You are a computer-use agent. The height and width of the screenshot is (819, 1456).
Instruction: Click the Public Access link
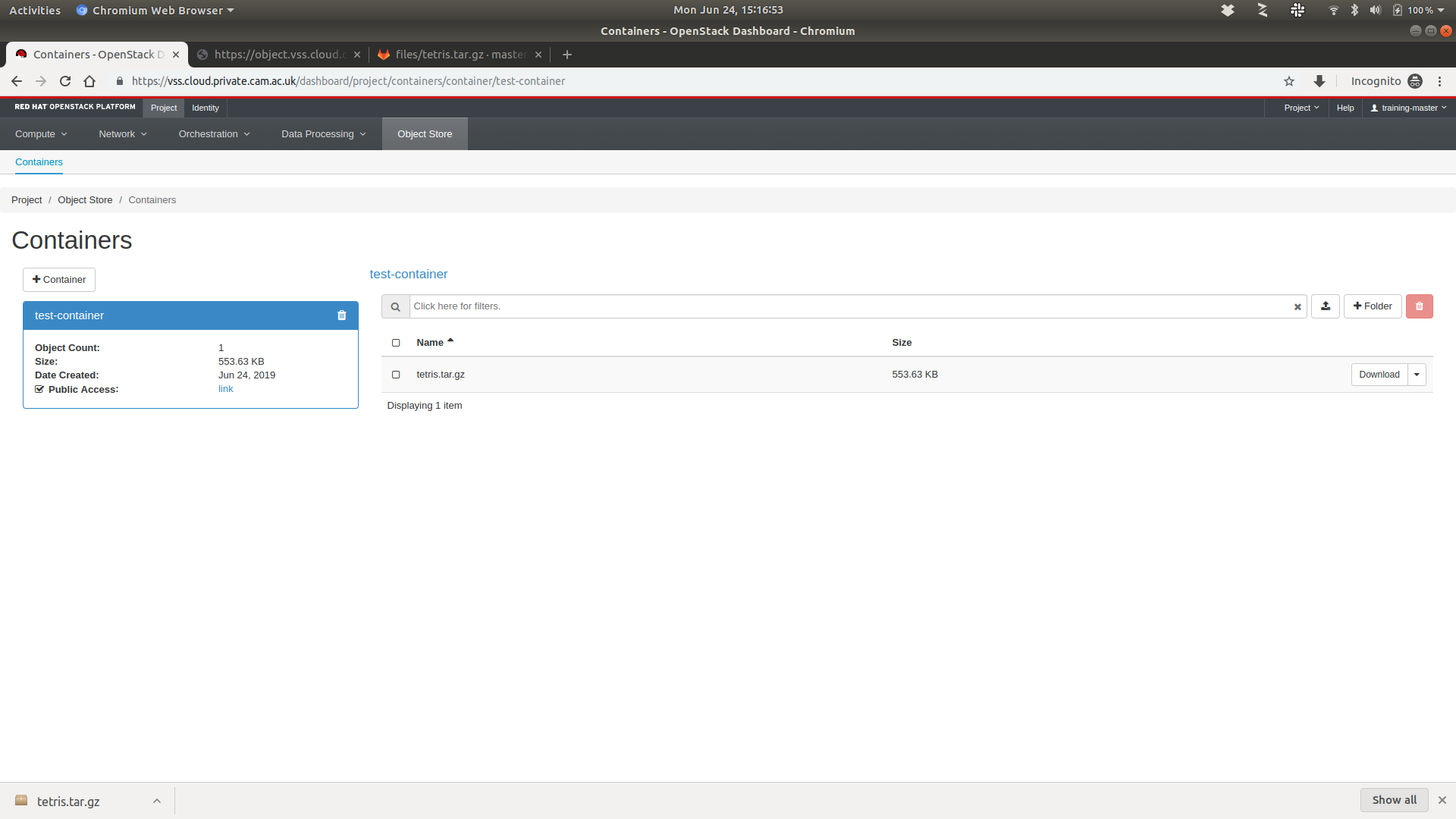tap(225, 389)
